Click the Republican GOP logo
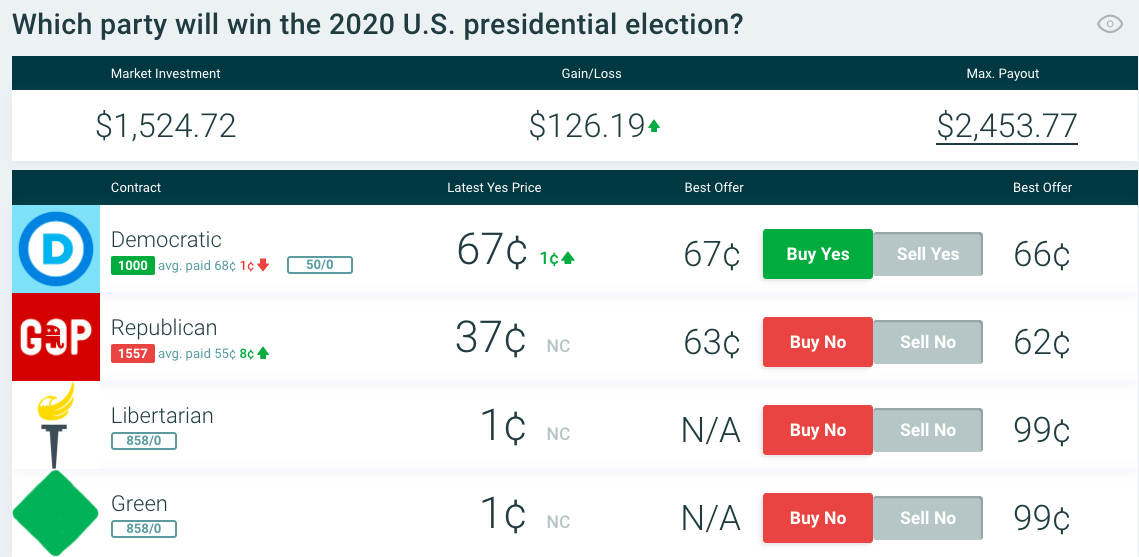Screen dimensions: 1139x557 (x=56, y=337)
